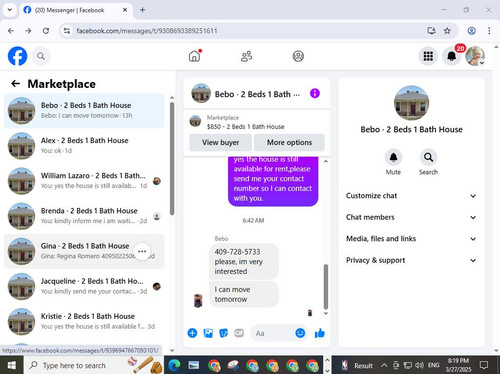500x374 pixels.
Task: Open the Chrome three-dot menu
Action: (489, 31)
